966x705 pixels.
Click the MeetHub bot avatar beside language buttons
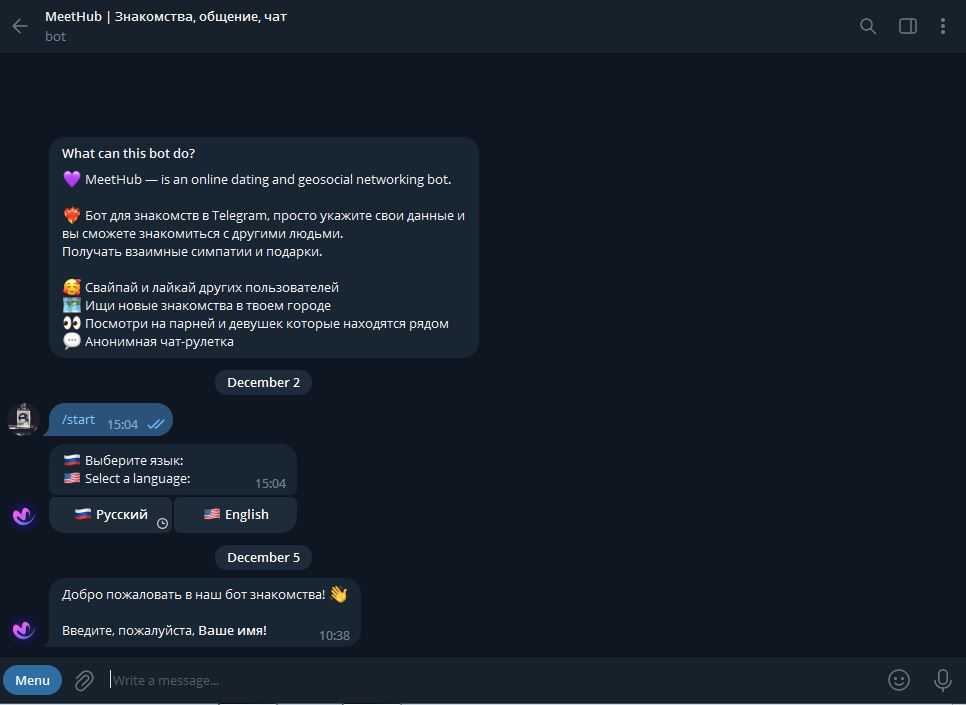tap(23, 515)
